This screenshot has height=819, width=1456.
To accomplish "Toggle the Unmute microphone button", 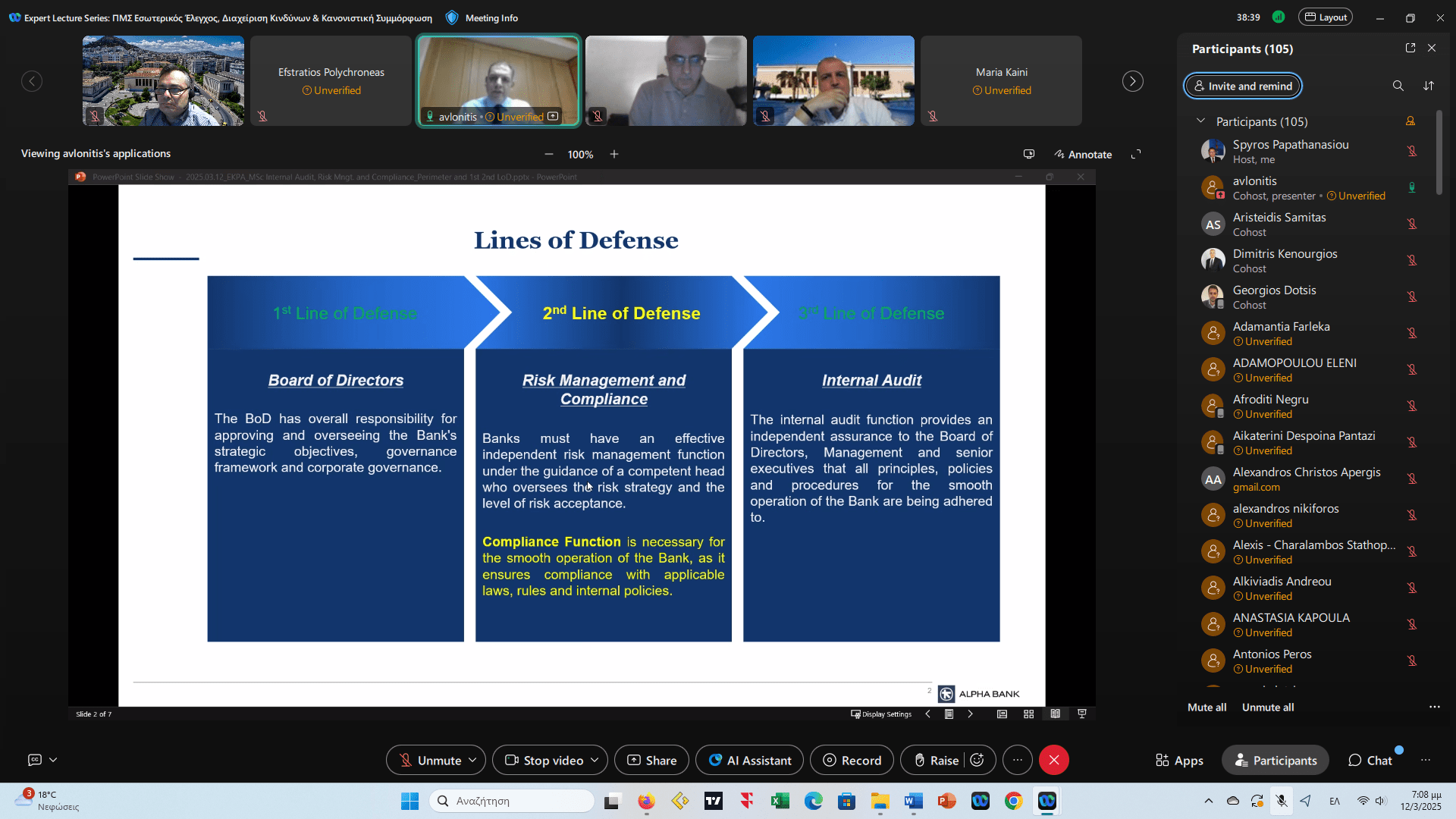I will click(x=430, y=760).
